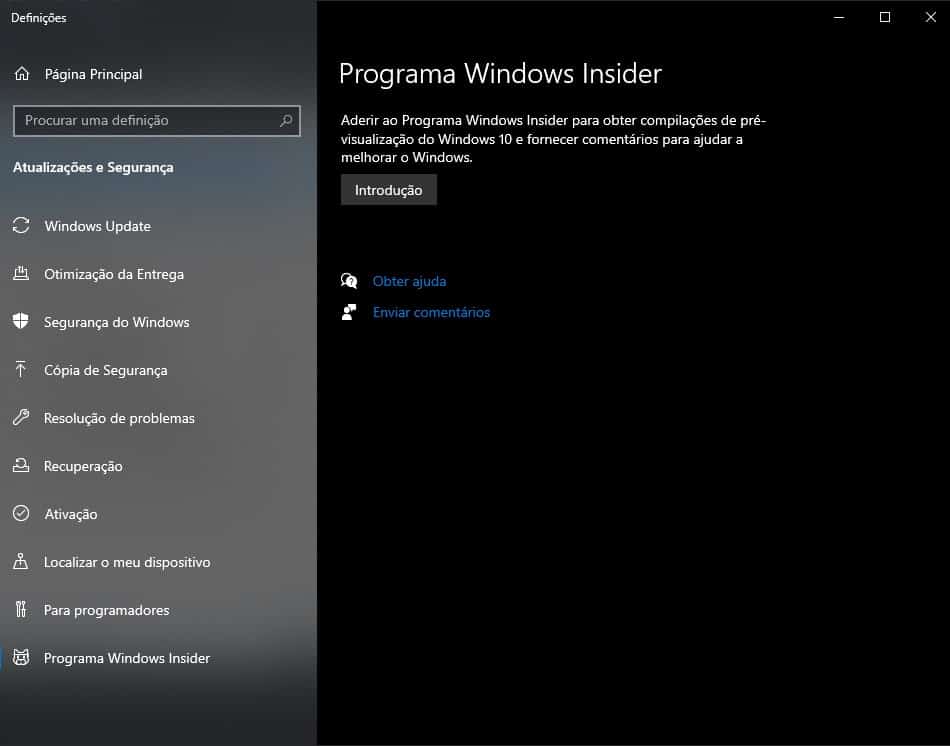Click the Windows Update refresh arrows icon
The height and width of the screenshot is (746, 950).
point(21,225)
